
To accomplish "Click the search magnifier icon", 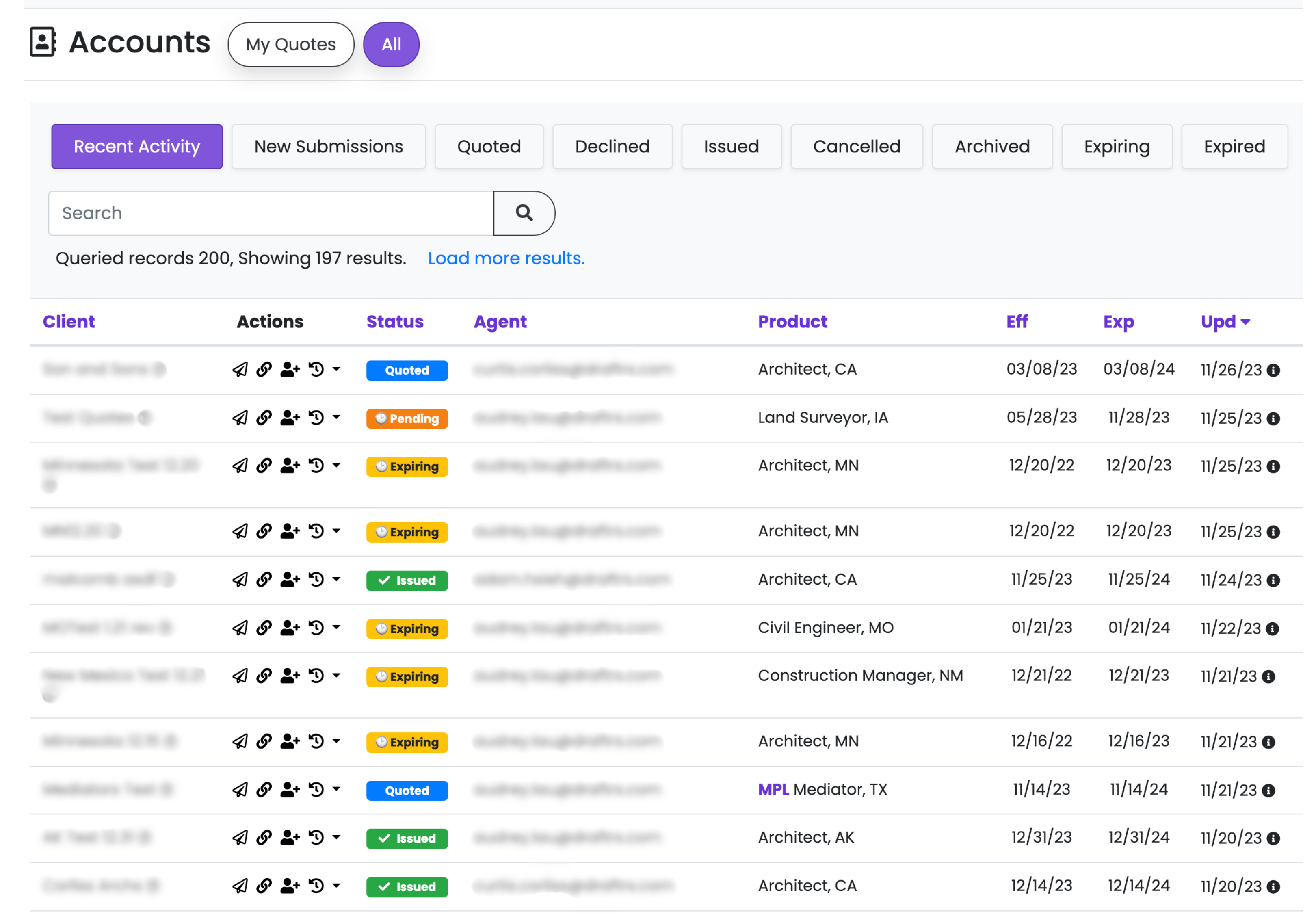I will [x=524, y=213].
